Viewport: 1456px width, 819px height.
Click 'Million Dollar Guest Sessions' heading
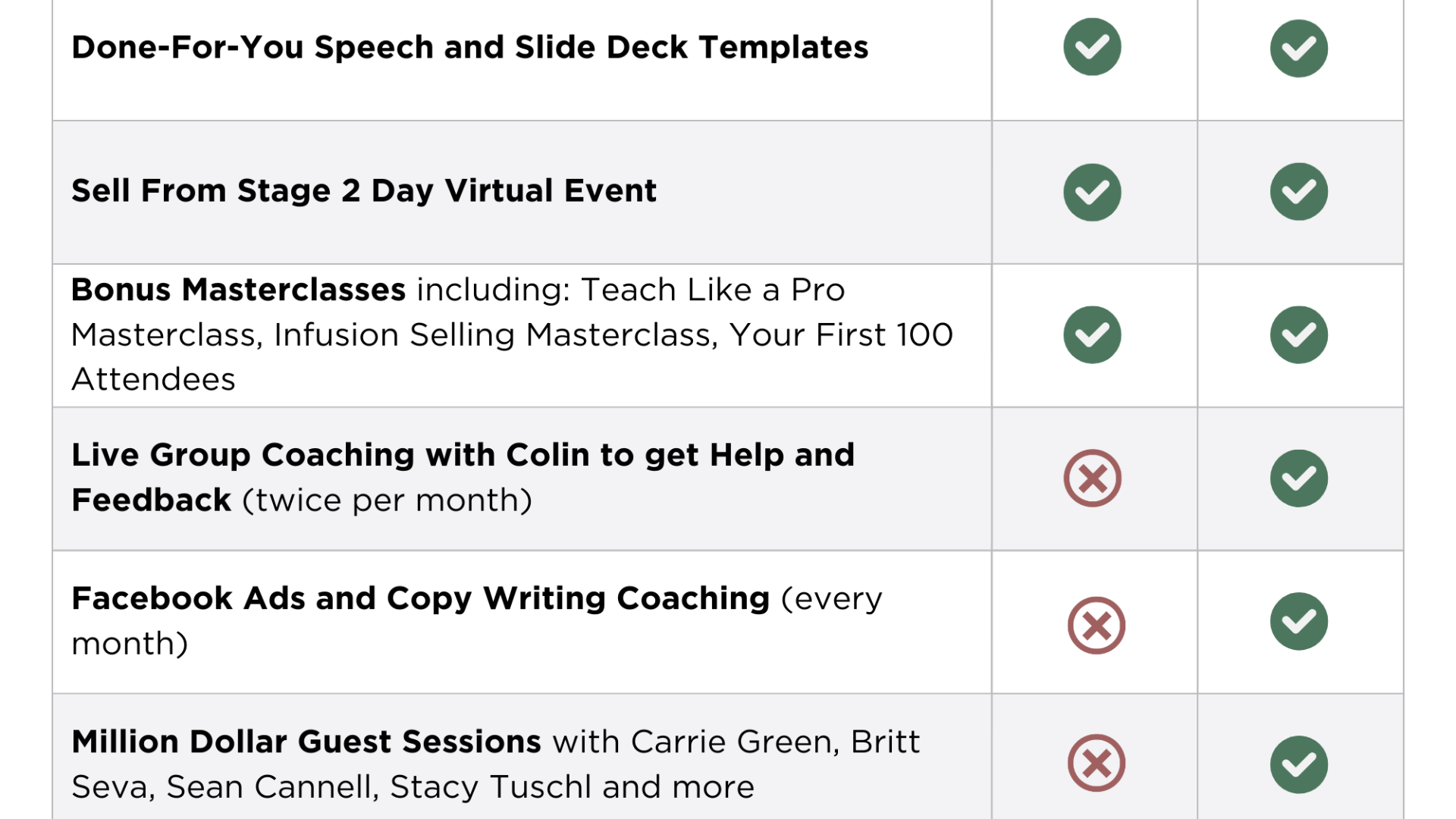pyautogui.click(x=306, y=742)
